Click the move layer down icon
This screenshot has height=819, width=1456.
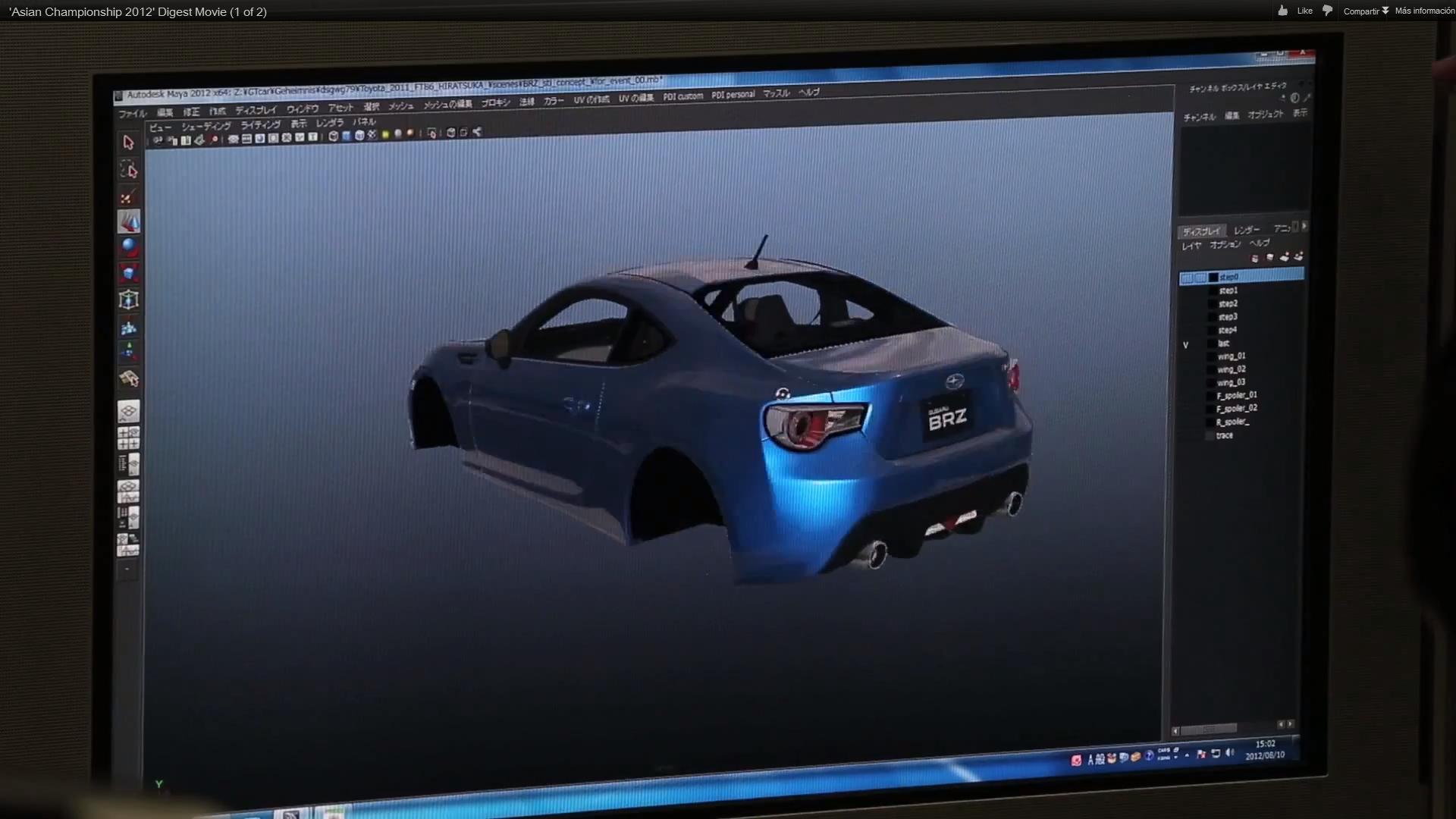(1269, 258)
